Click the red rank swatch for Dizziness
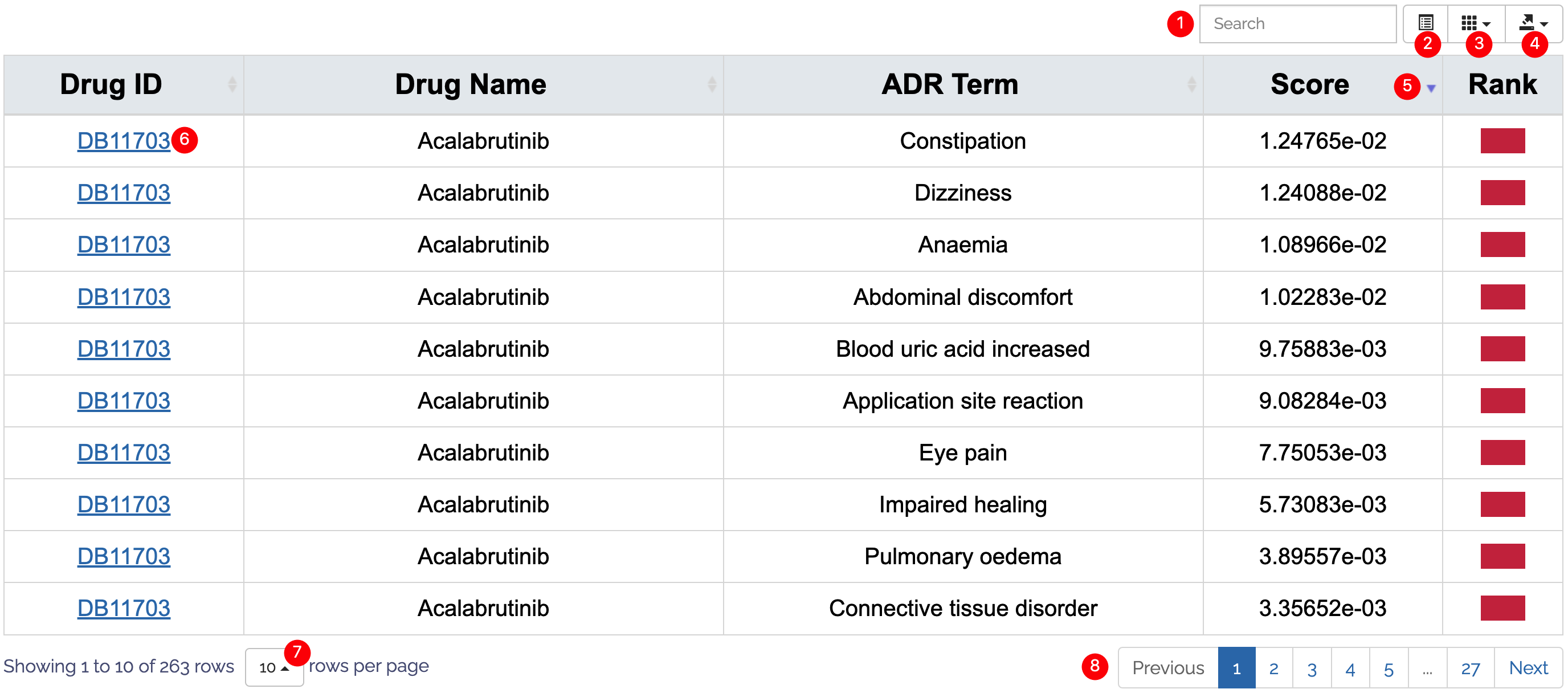 1502,193
